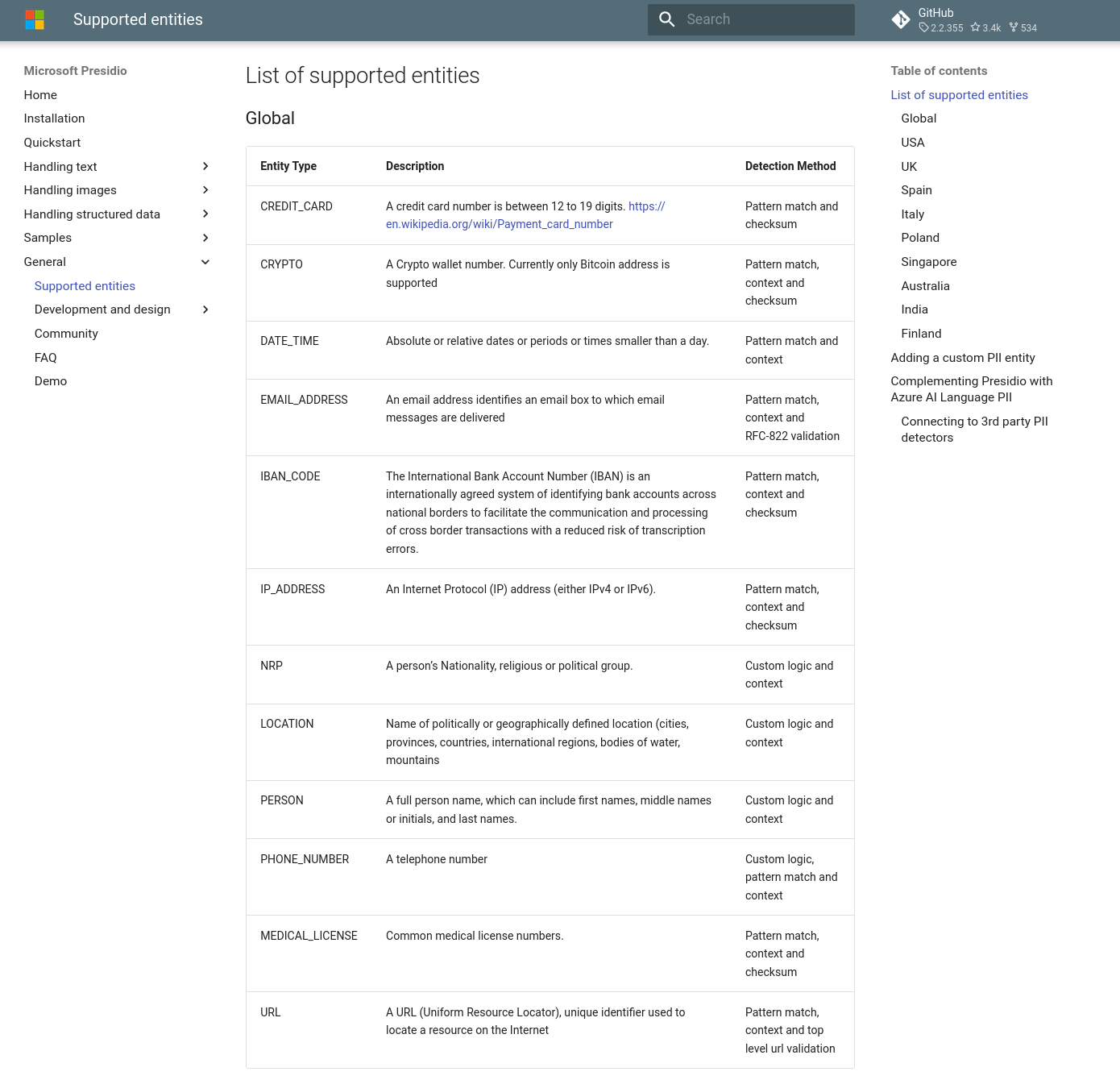The image size is (1120, 1080).
Task: Jump to Finland section in contents
Action: (921, 334)
